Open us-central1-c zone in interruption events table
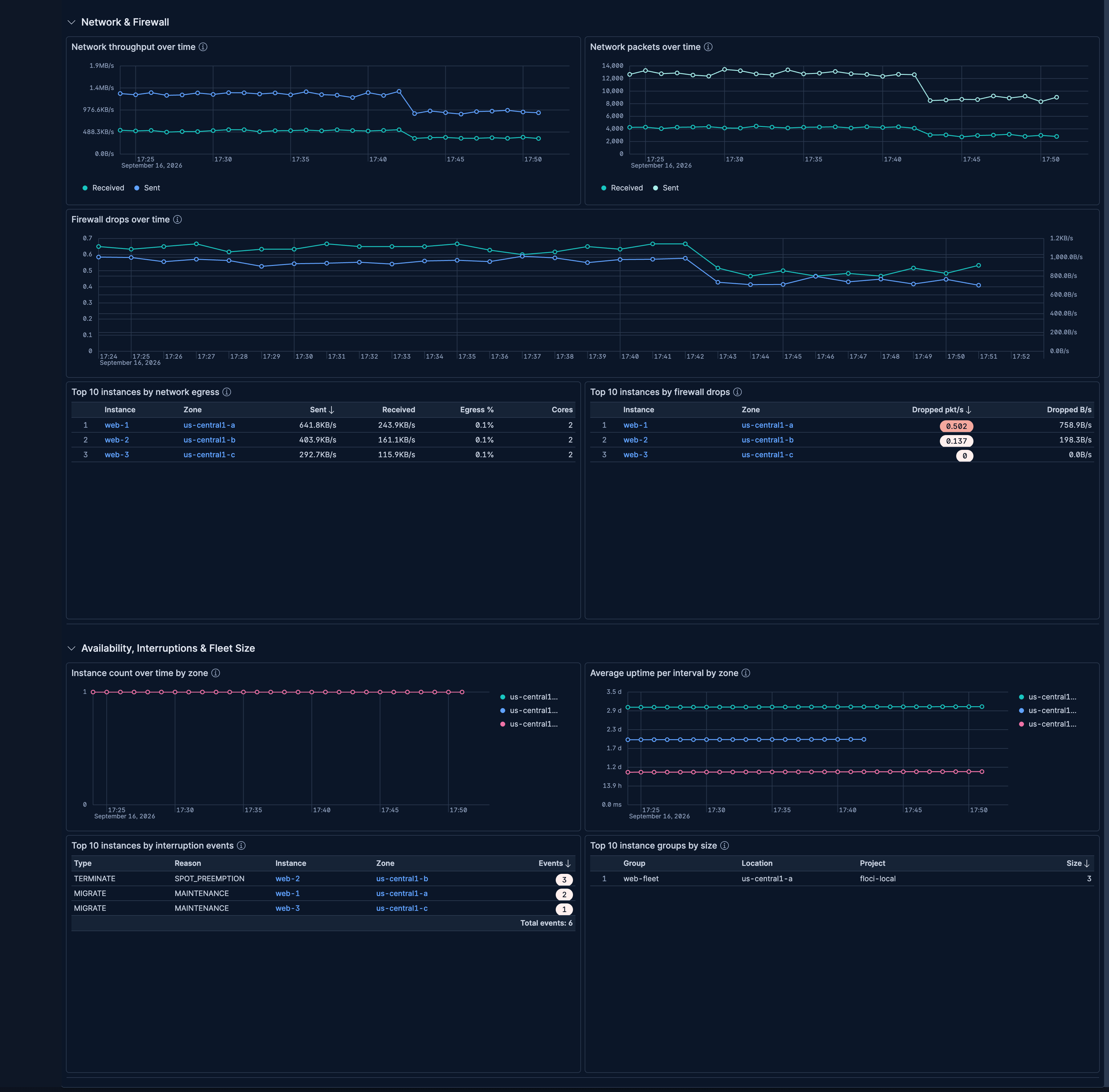Image resolution: width=1109 pixels, height=1092 pixels. tap(402, 909)
